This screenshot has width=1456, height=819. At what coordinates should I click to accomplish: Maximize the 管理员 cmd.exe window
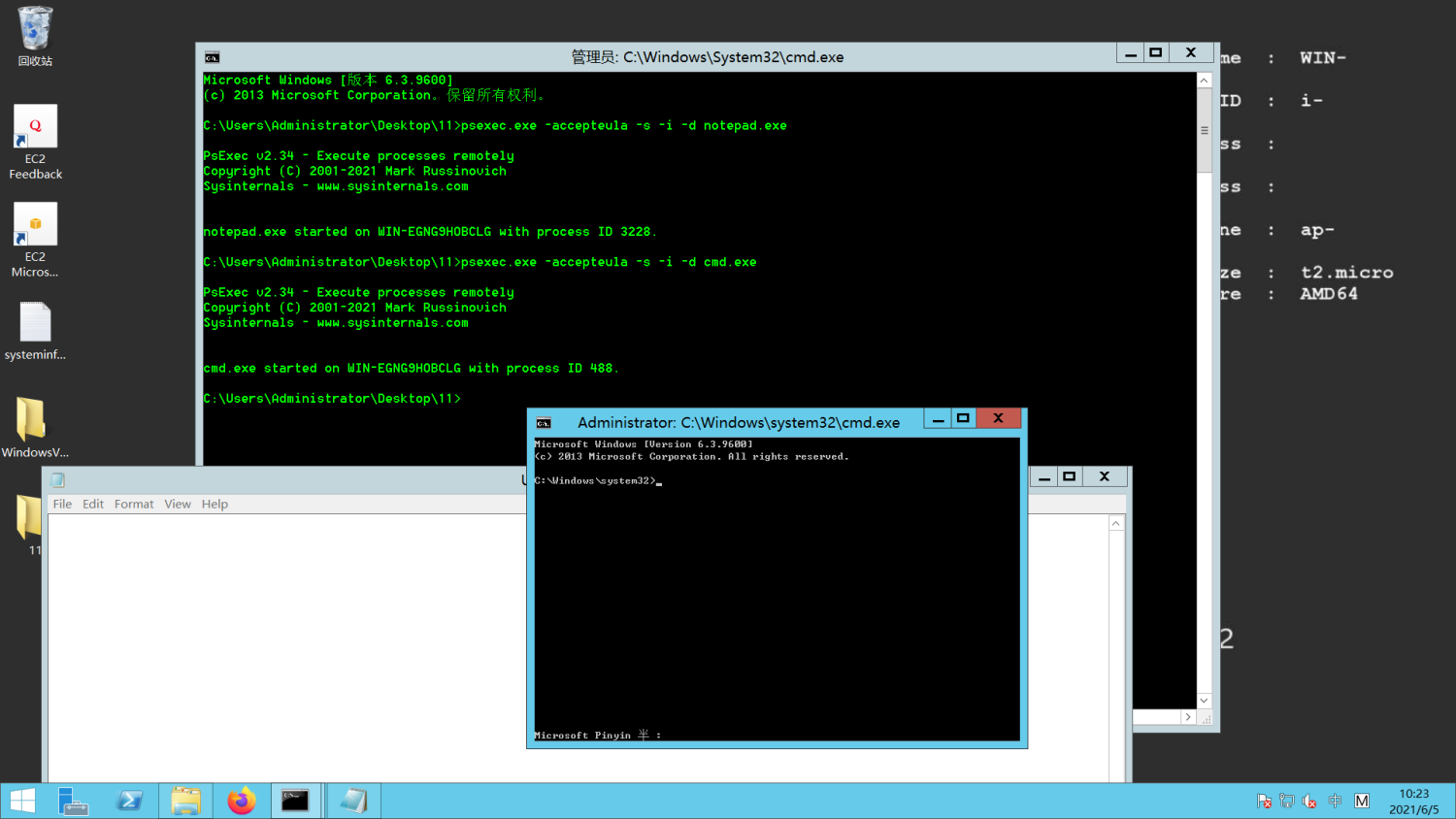coord(1155,53)
